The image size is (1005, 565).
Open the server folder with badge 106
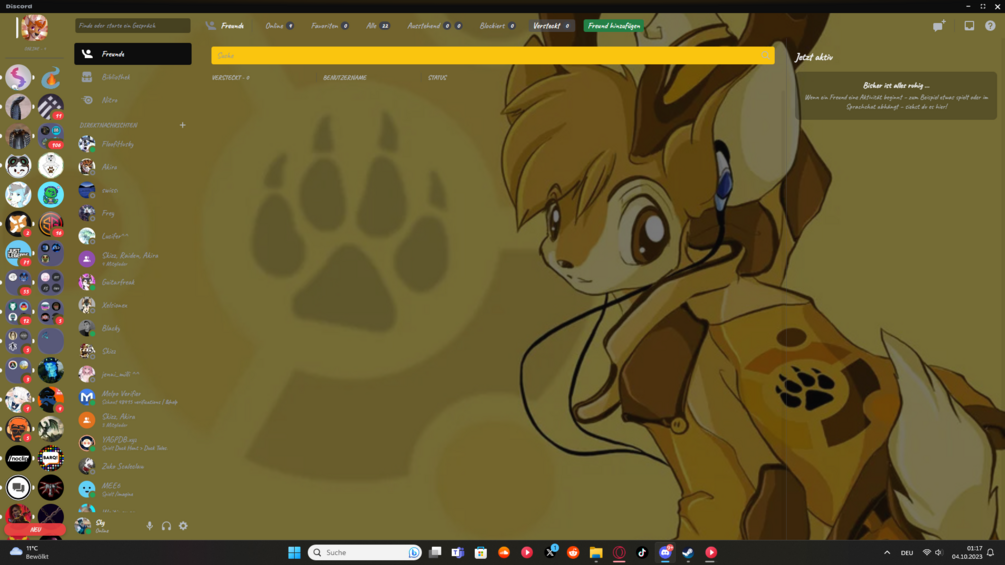(x=51, y=136)
